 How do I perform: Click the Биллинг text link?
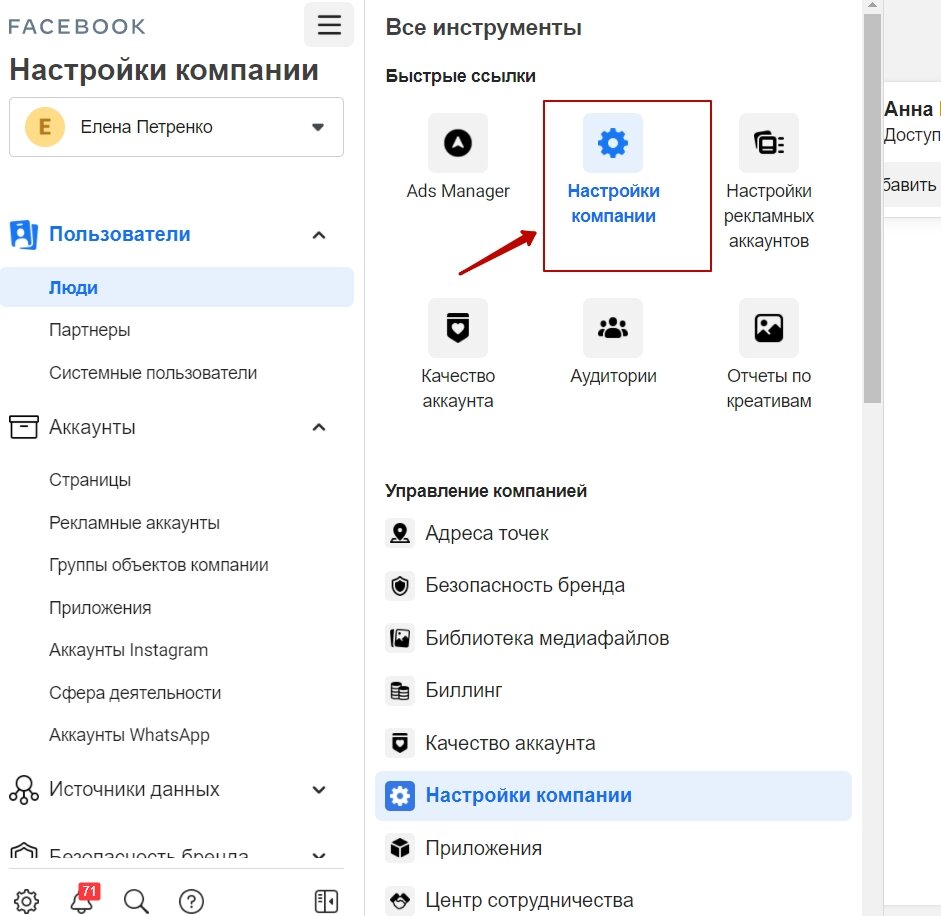(x=464, y=690)
